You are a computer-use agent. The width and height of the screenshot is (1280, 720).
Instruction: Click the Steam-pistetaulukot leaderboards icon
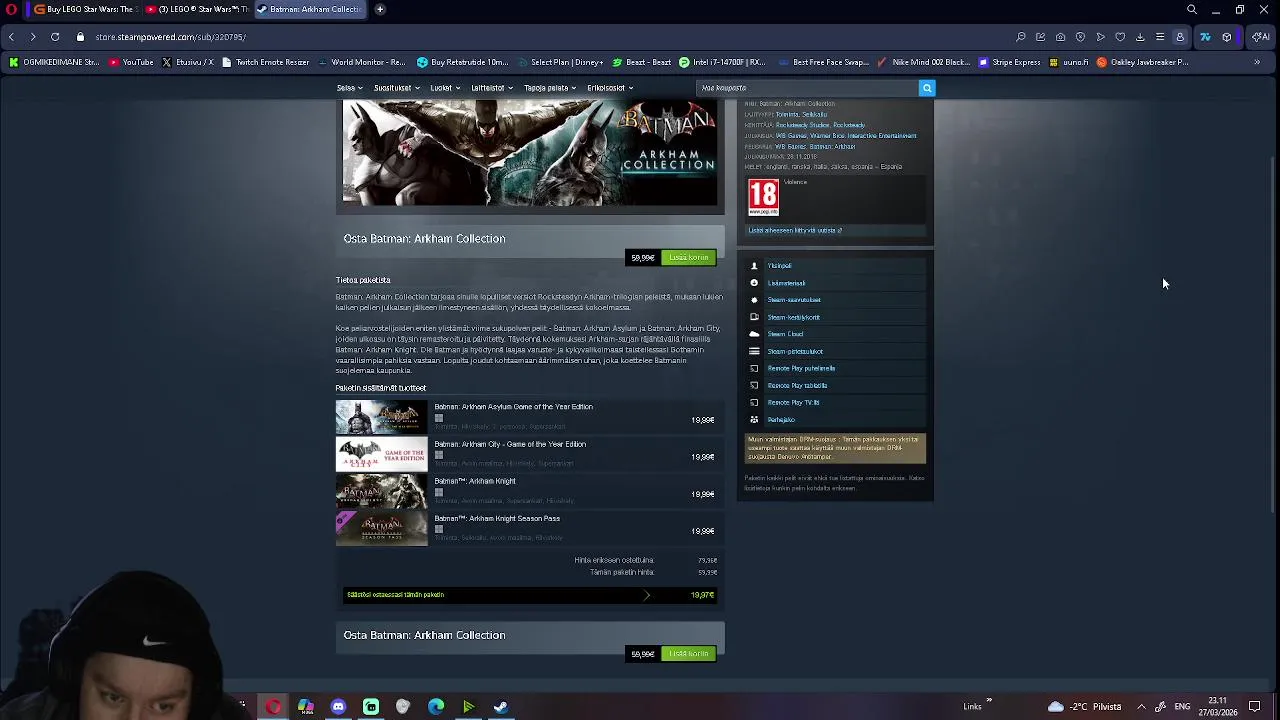coord(754,351)
